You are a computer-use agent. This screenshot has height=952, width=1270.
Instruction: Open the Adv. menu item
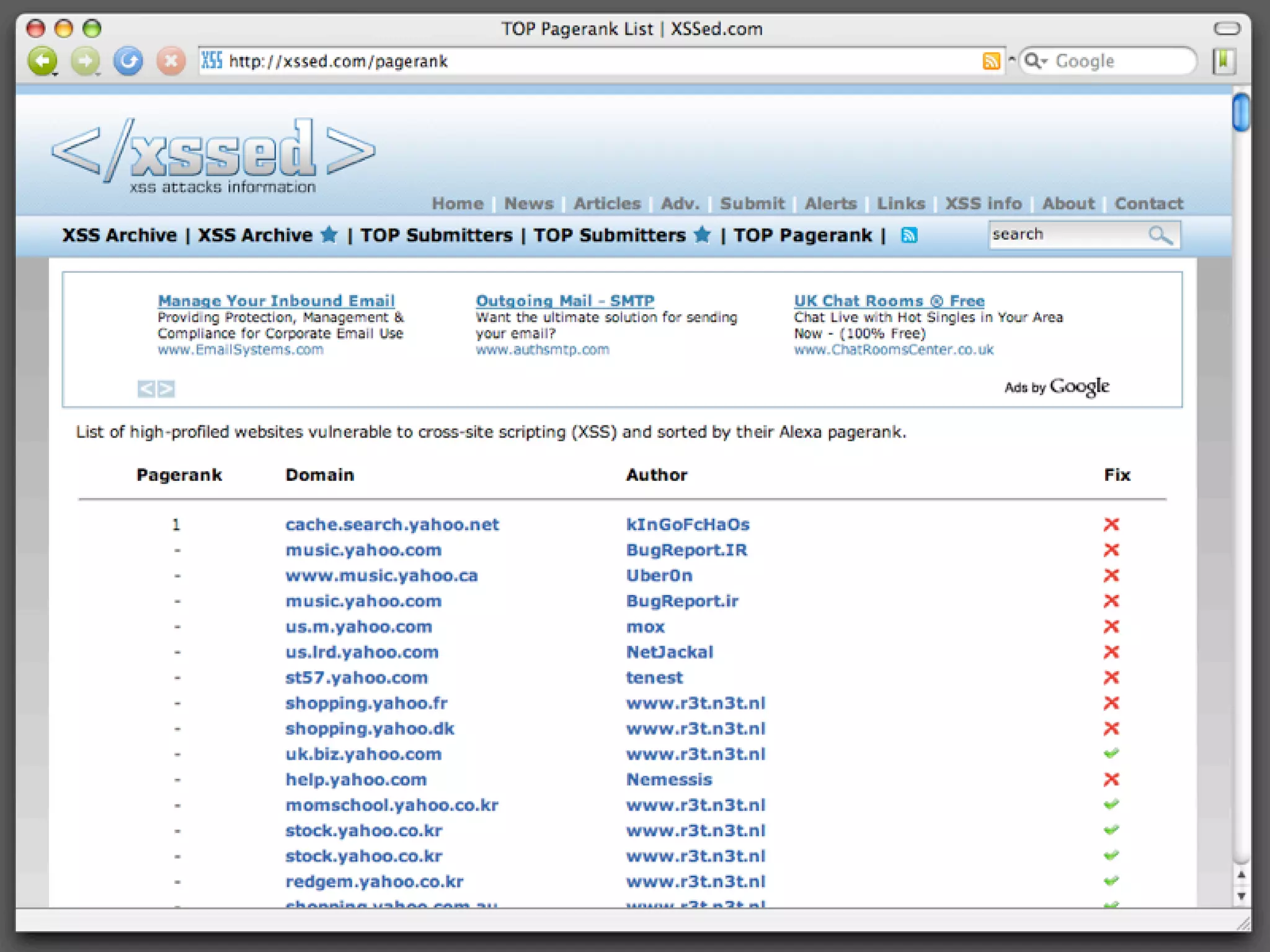[x=680, y=203]
